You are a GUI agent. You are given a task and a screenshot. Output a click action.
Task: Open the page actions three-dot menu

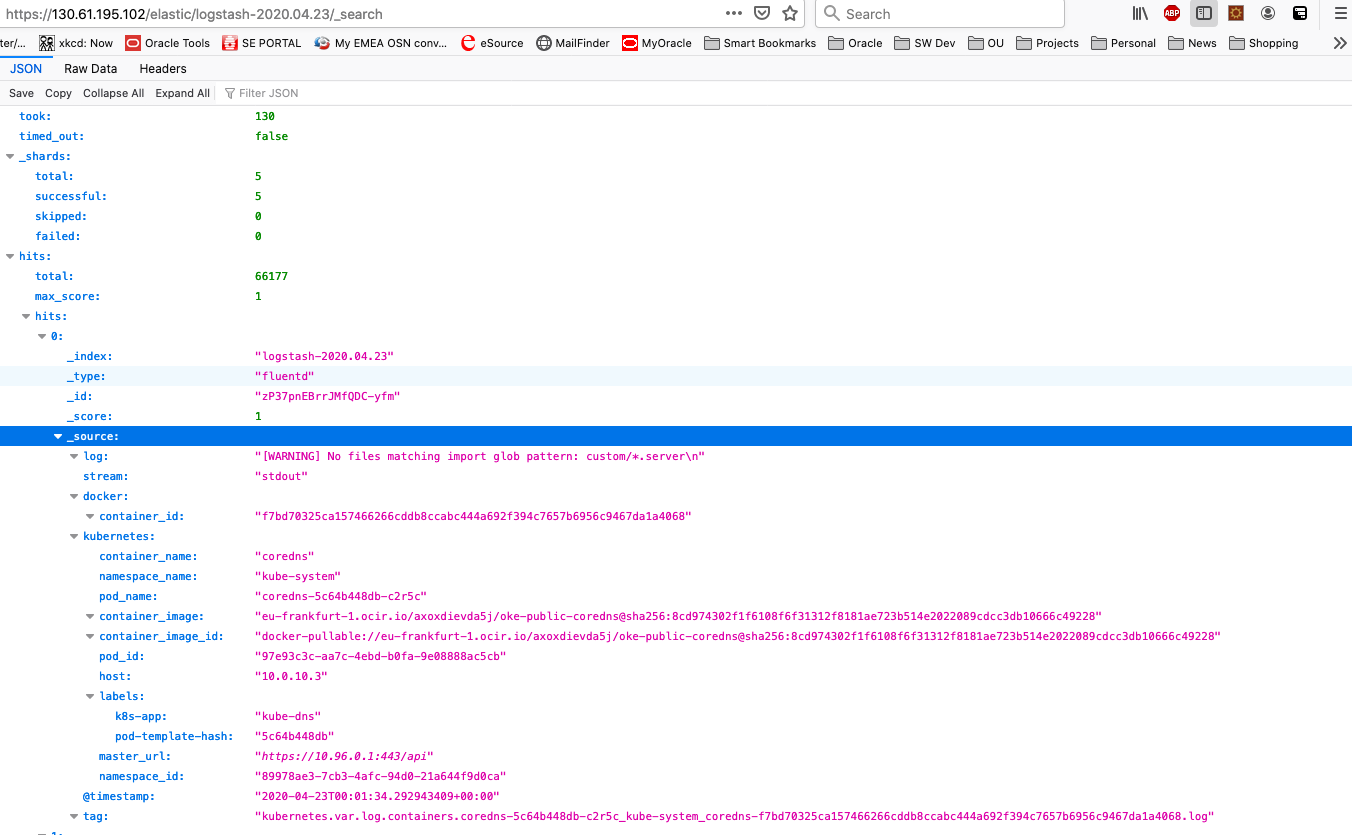pos(734,14)
